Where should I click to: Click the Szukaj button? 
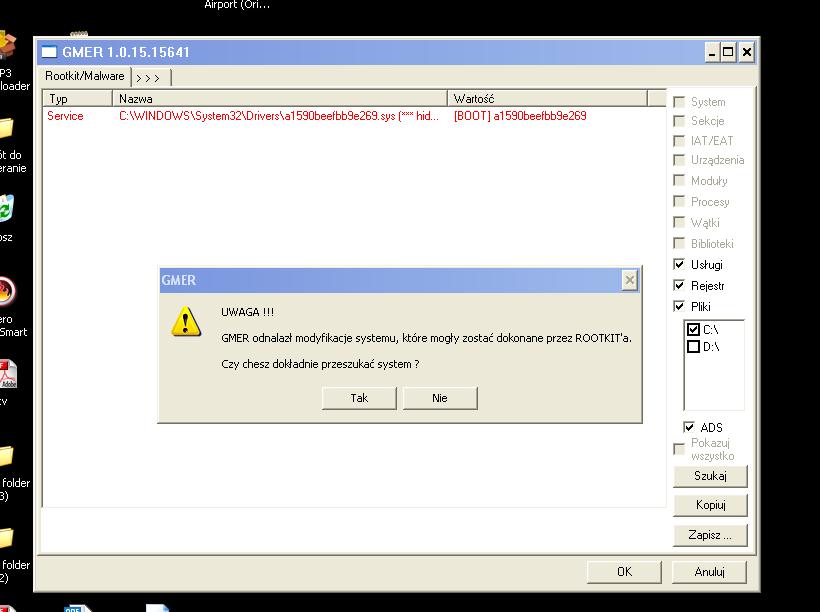coord(710,477)
